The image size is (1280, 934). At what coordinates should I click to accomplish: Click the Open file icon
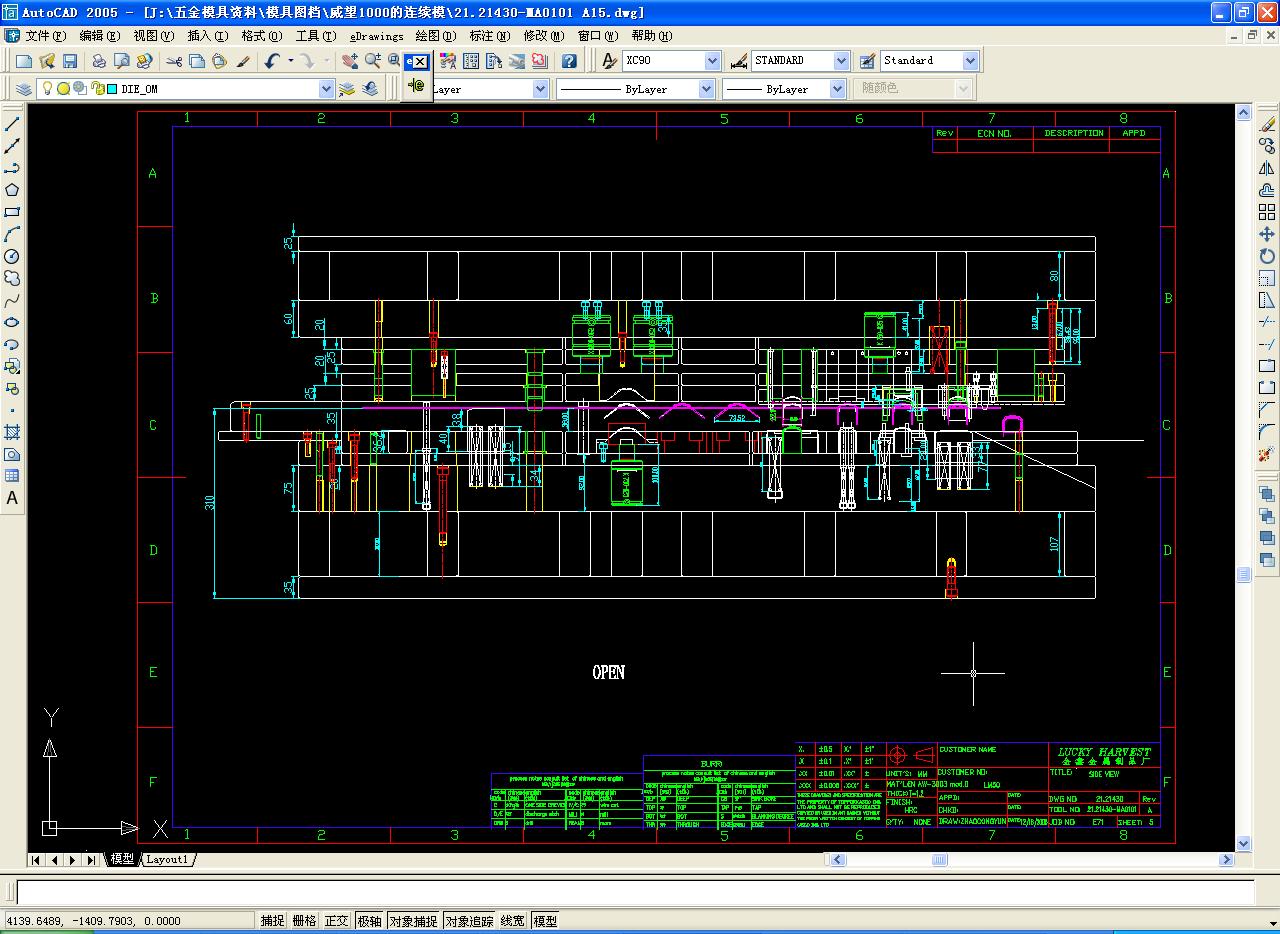(47, 61)
